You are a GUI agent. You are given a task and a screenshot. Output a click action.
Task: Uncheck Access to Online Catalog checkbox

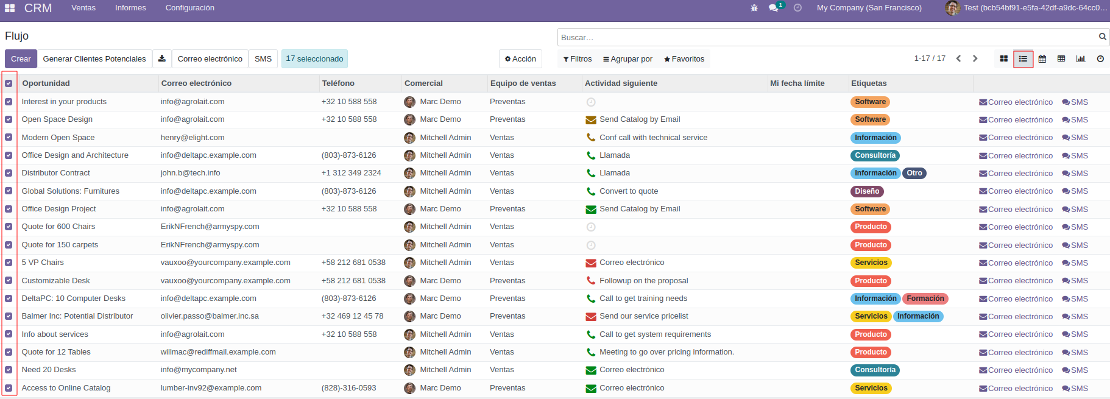[x=8, y=388]
